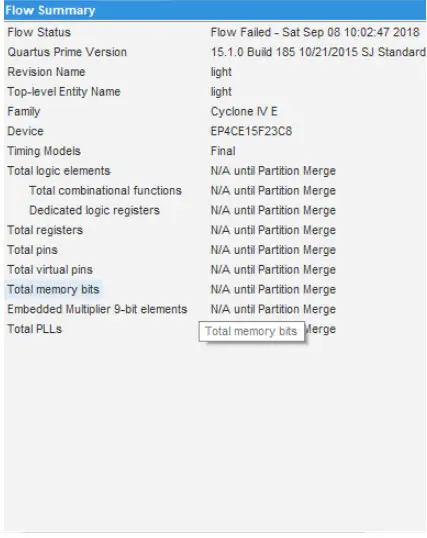Select the Total pins row
This screenshot has width=427, height=538.
pyautogui.click(x=215, y=250)
